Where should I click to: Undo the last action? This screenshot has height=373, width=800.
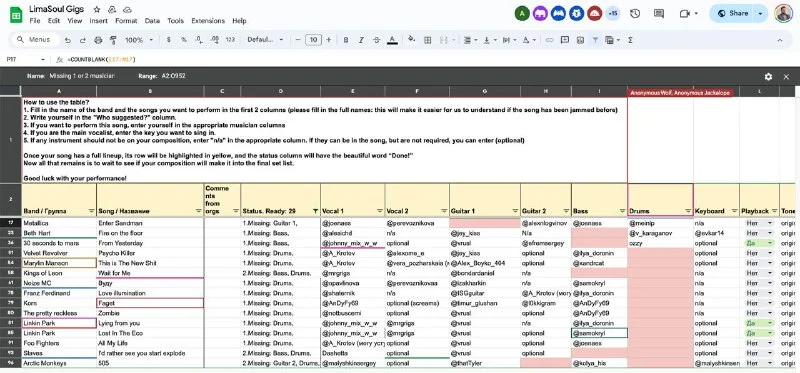68,40
